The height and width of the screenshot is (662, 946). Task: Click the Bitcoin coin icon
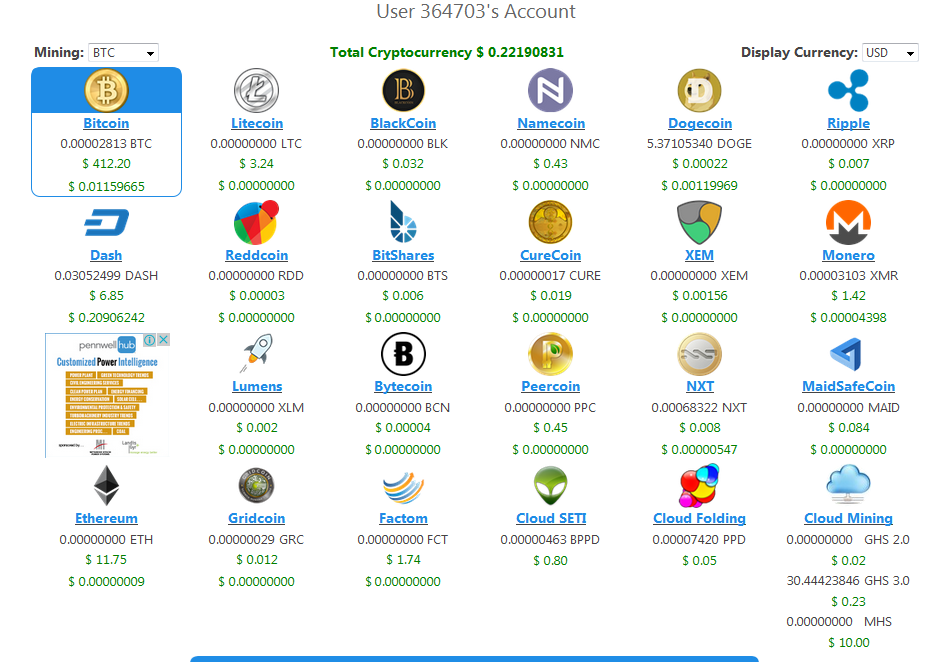106,91
